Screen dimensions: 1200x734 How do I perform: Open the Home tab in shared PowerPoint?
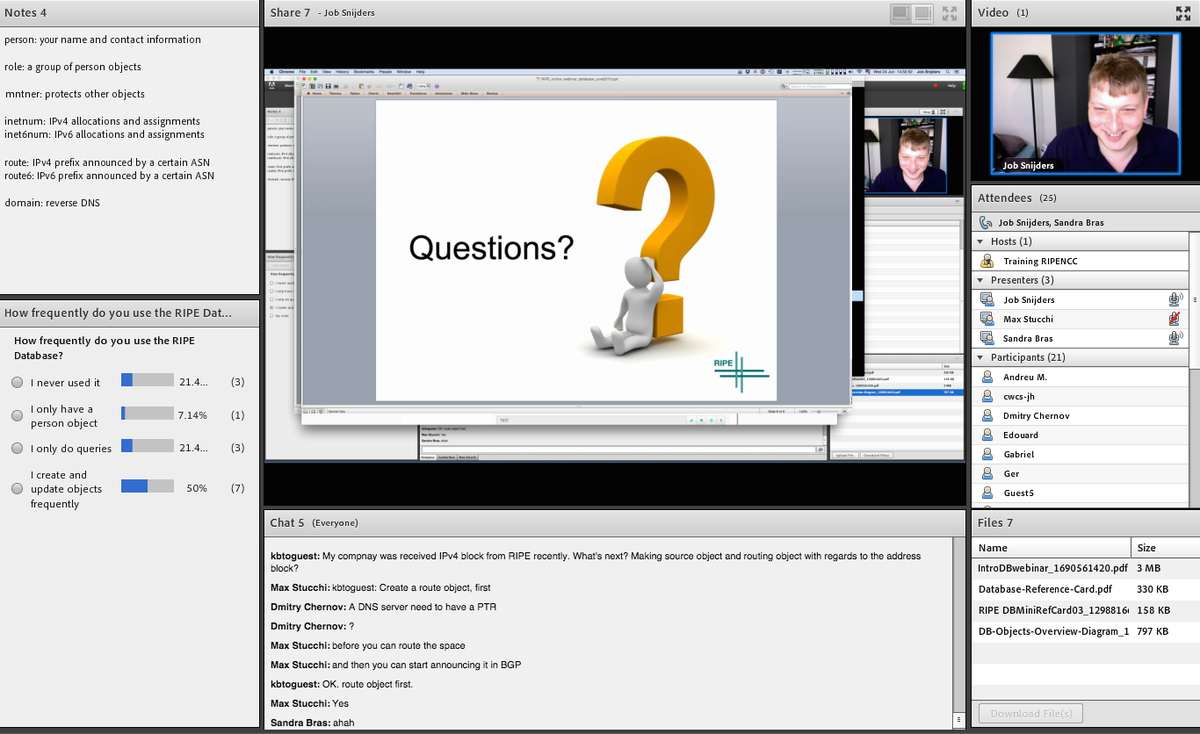coord(316,93)
